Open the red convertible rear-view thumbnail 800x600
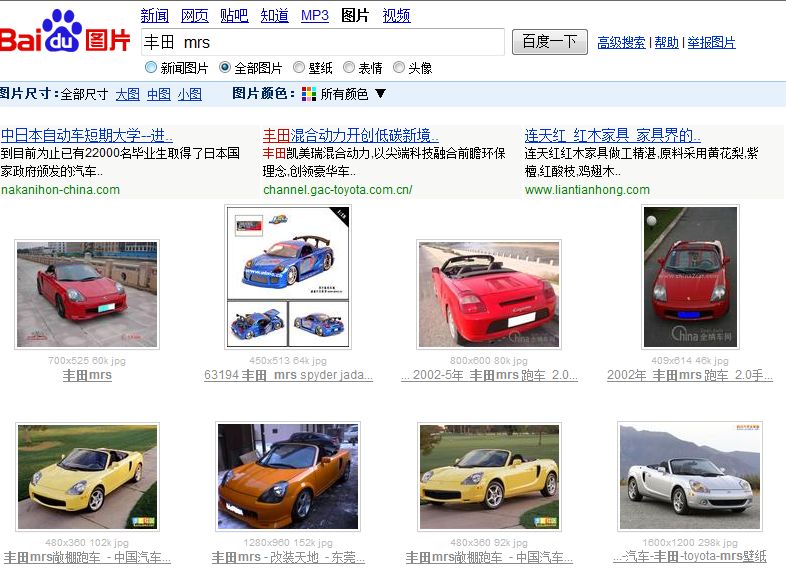 [489, 294]
